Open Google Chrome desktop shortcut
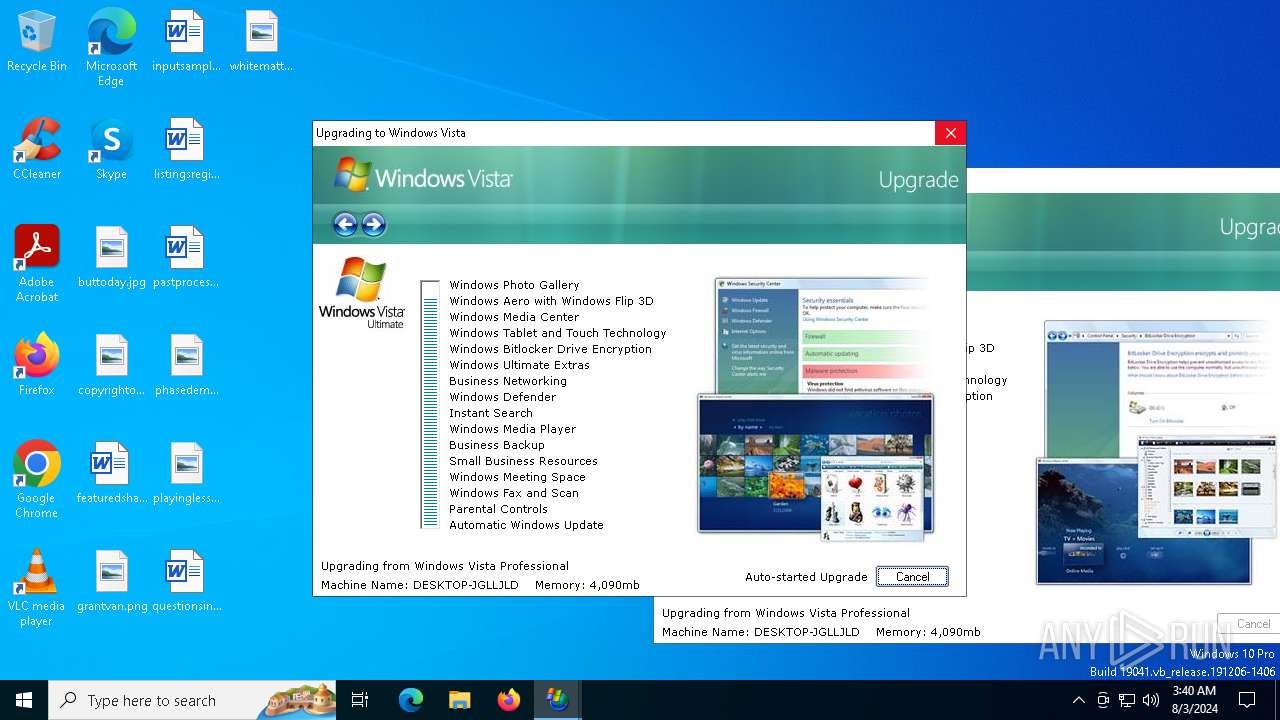Image resolution: width=1280 pixels, height=720 pixels. (x=37, y=480)
